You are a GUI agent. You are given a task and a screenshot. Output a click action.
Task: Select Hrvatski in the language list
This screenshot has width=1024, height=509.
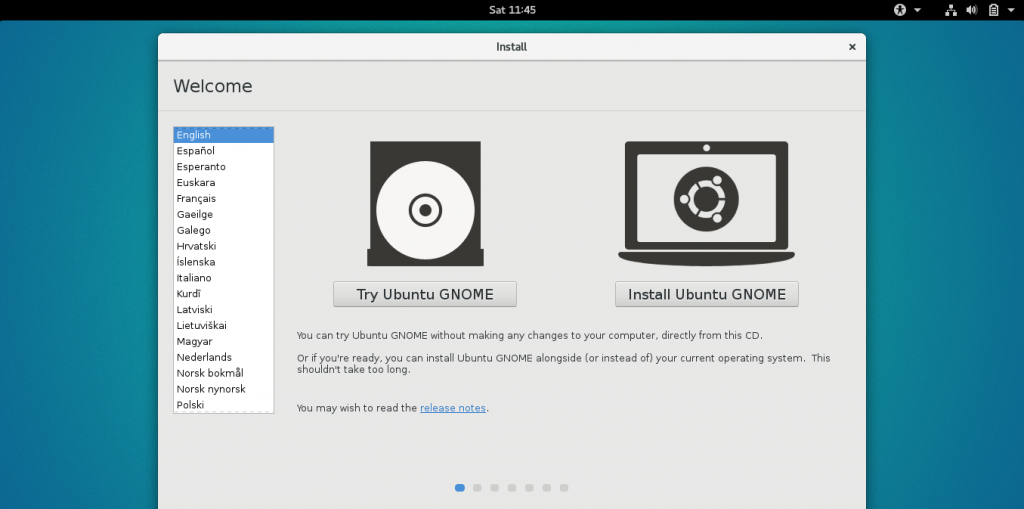[223, 246]
